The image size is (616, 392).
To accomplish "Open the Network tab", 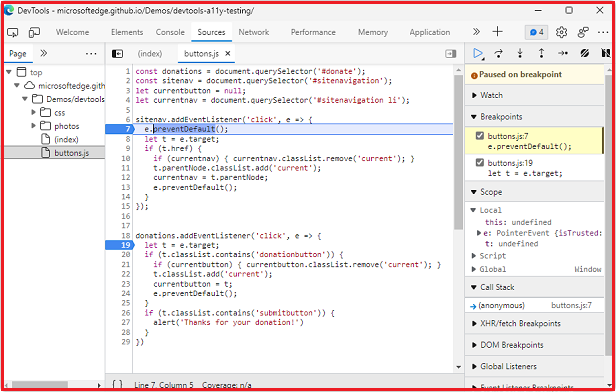I will pos(254,32).
